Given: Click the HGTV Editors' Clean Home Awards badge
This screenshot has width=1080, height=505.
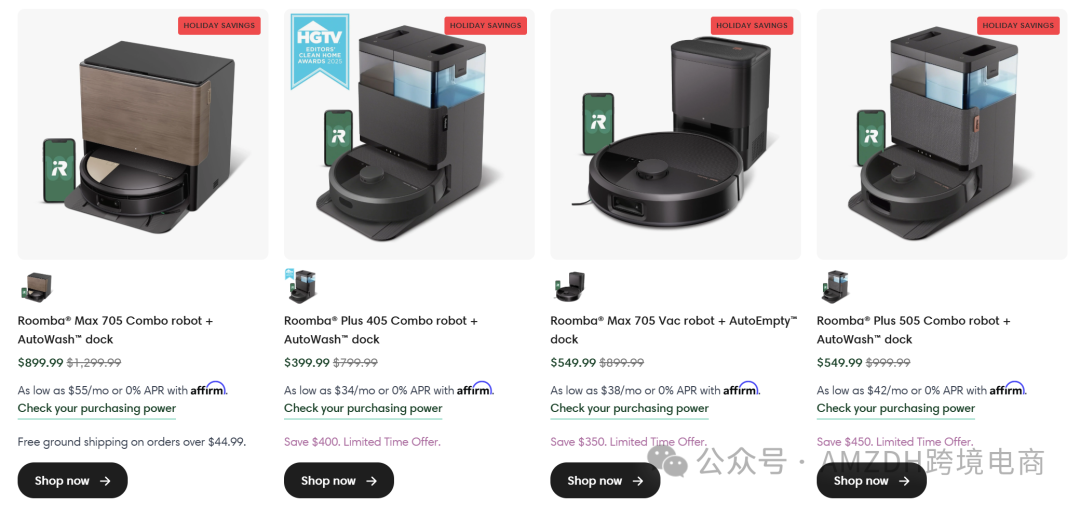Looking at the screenshot, I should [x=320, y=51].
